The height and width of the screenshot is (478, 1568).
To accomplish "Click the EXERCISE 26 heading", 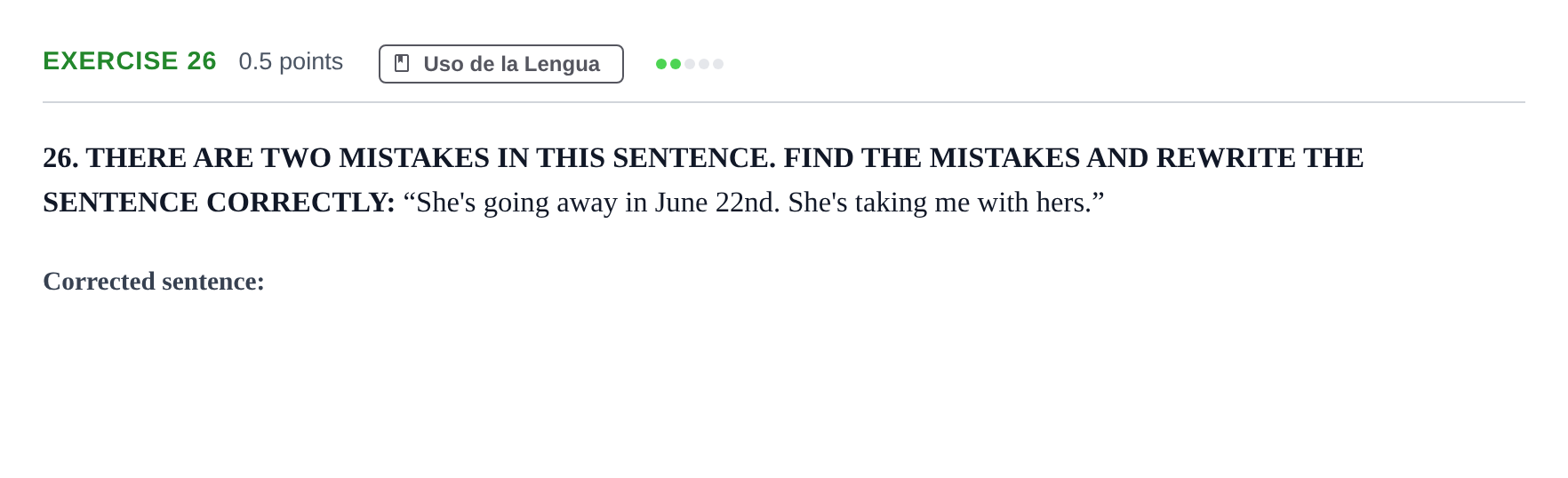I will click(x=130, y=61).
